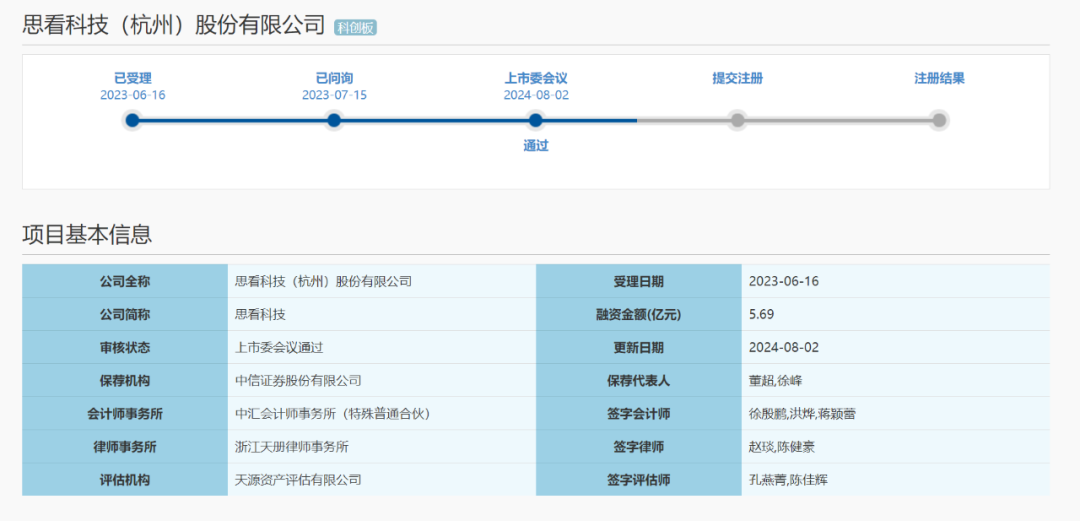Image resolution: width=1080 pixels, height=521 pixels.
Task: Click the 提交注册 gray timeline dot
Action: (x=737, y=120)
